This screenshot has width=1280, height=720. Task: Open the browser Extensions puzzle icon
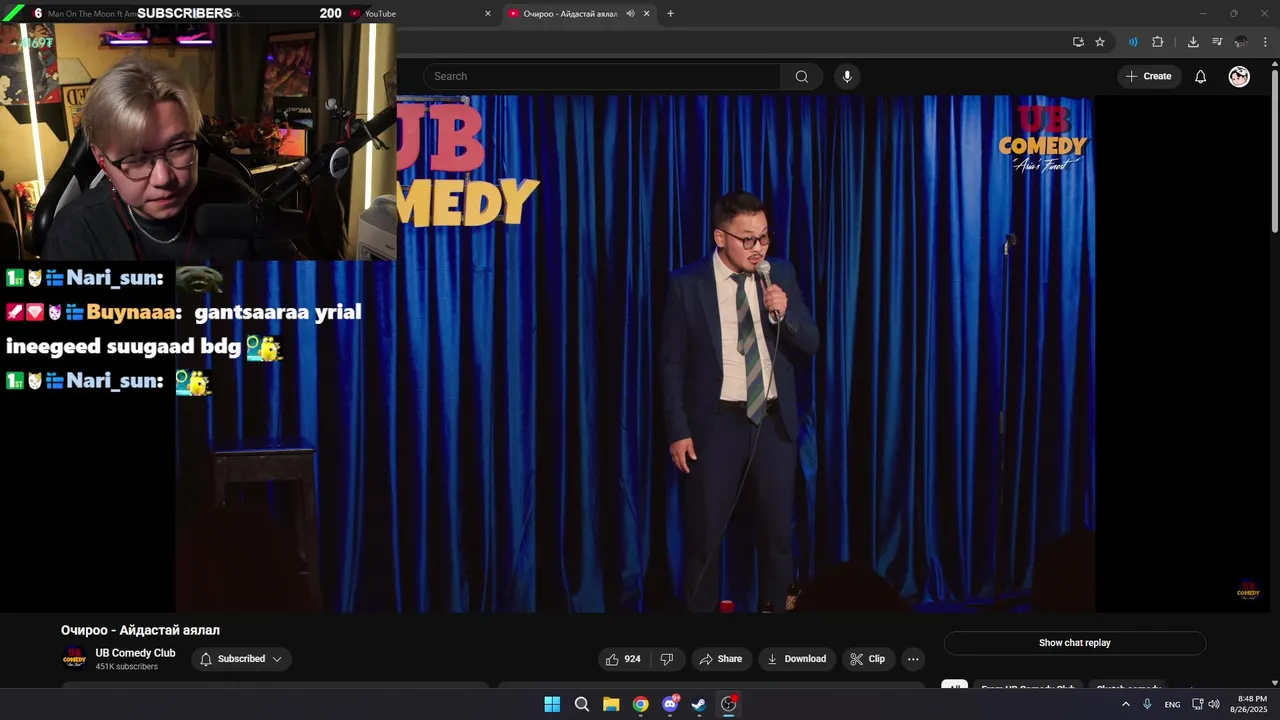1158,42
